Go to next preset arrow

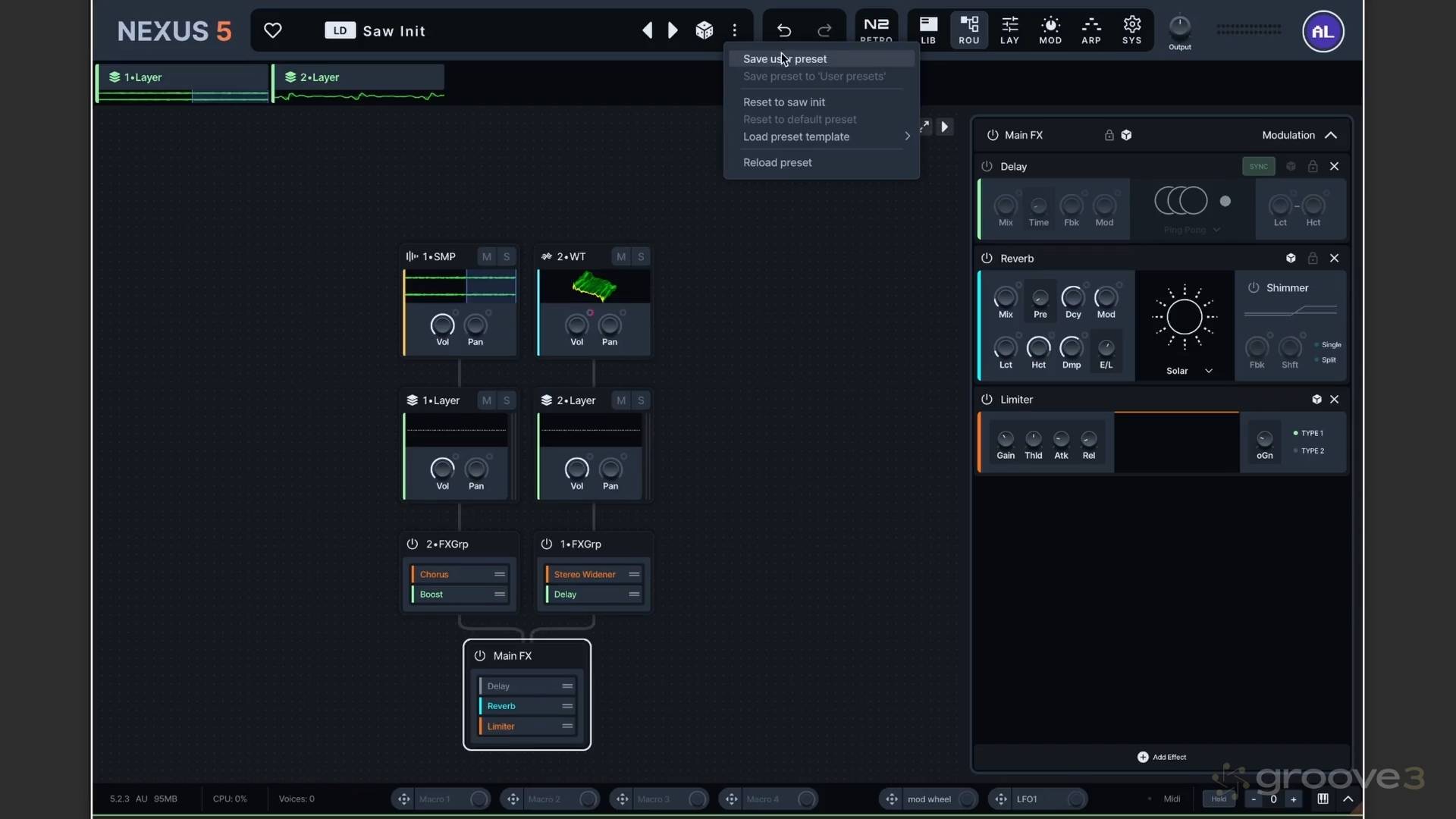(673, 30)
